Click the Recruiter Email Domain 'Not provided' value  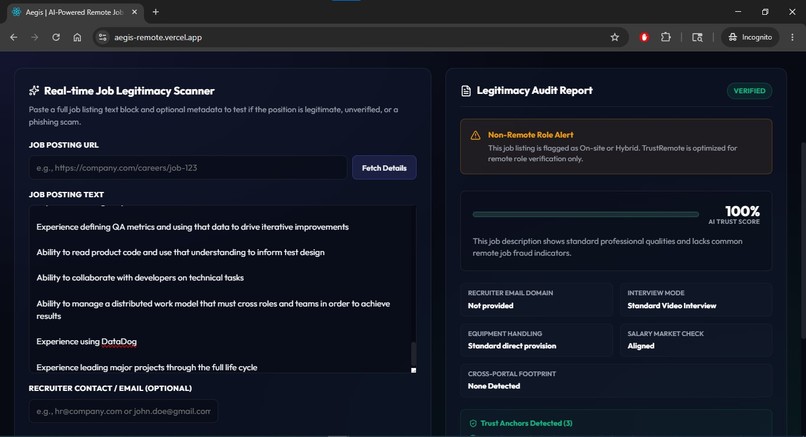[x=490, y=305]
